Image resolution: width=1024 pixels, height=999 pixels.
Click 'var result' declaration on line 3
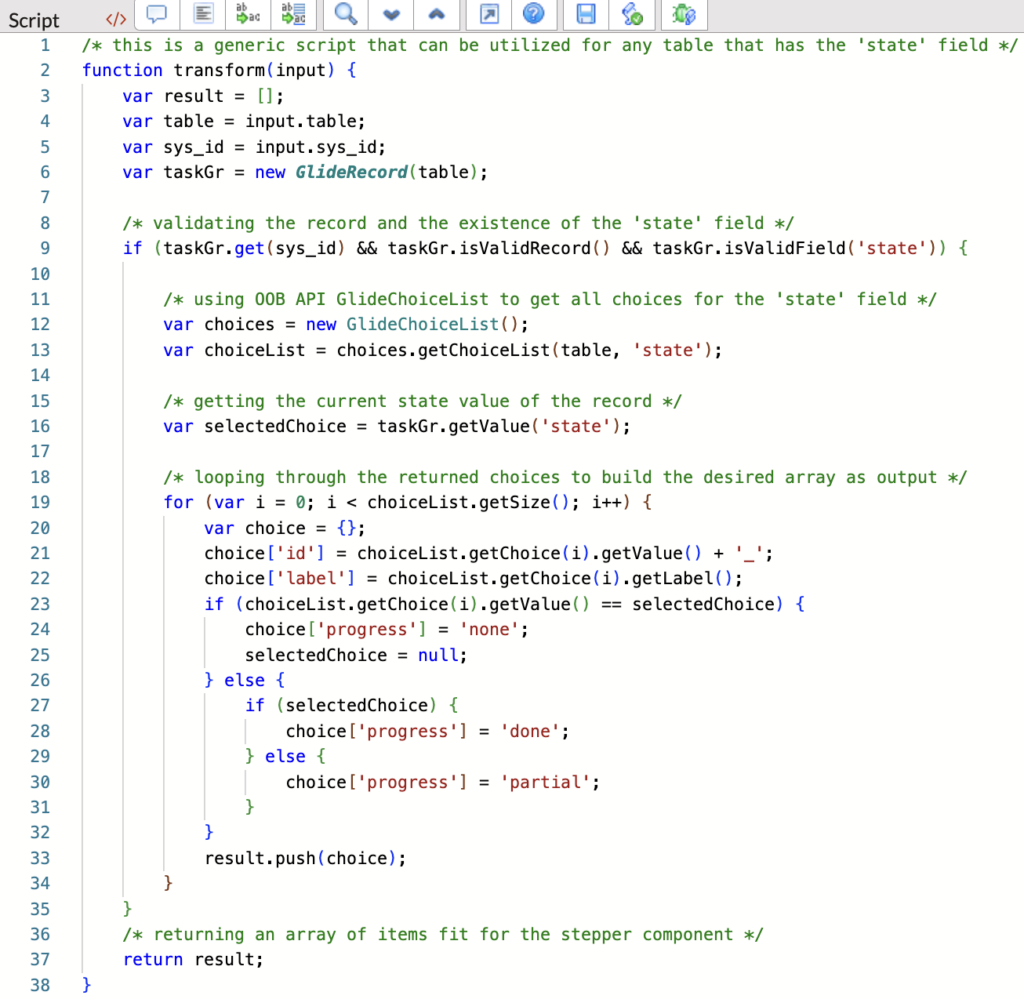click(x=173, y=96)
